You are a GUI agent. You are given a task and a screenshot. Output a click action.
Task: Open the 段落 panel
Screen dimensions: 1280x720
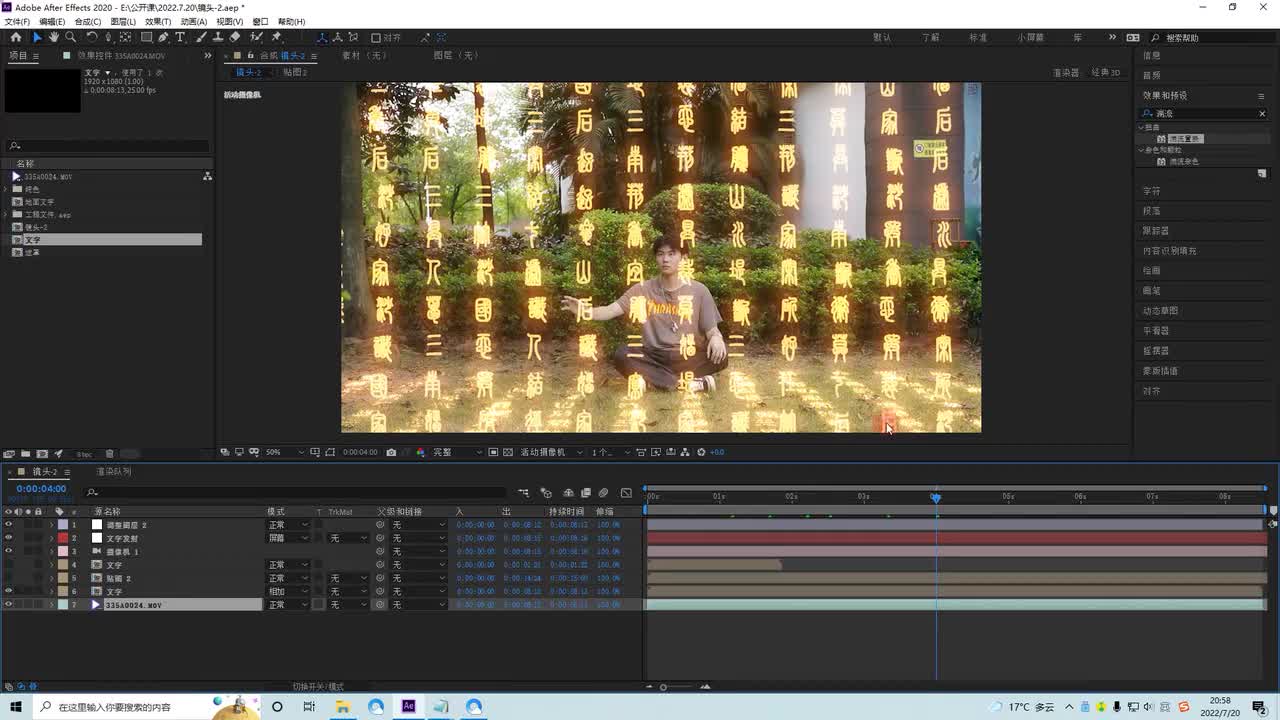[x=1152, y=211]
